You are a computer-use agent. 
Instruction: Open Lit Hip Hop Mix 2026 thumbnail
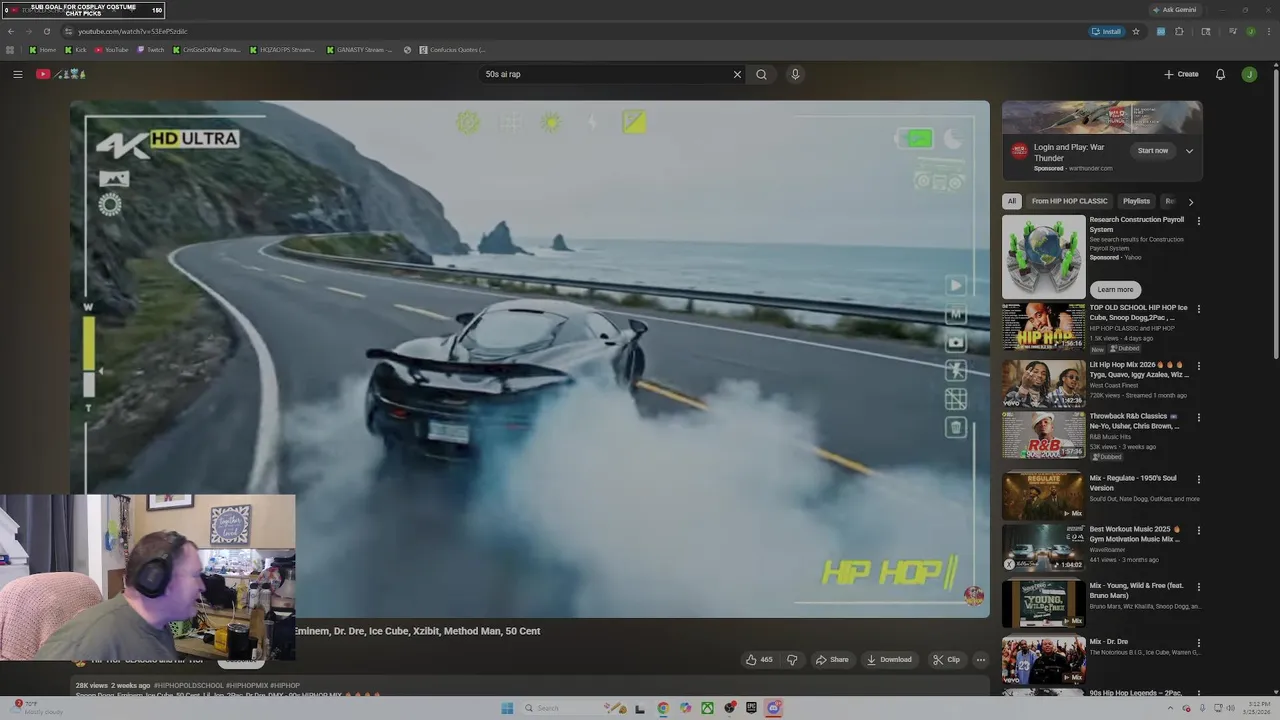click(1043, 384)
